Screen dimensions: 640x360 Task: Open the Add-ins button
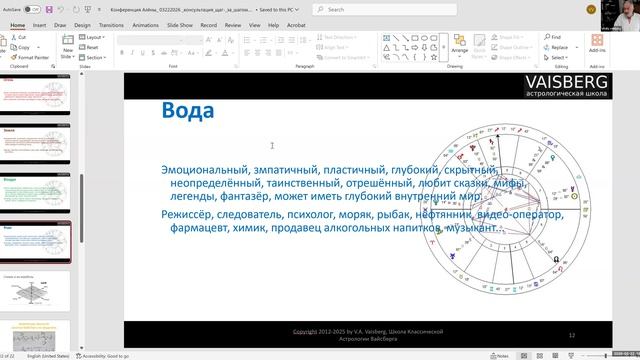(597, 43)
